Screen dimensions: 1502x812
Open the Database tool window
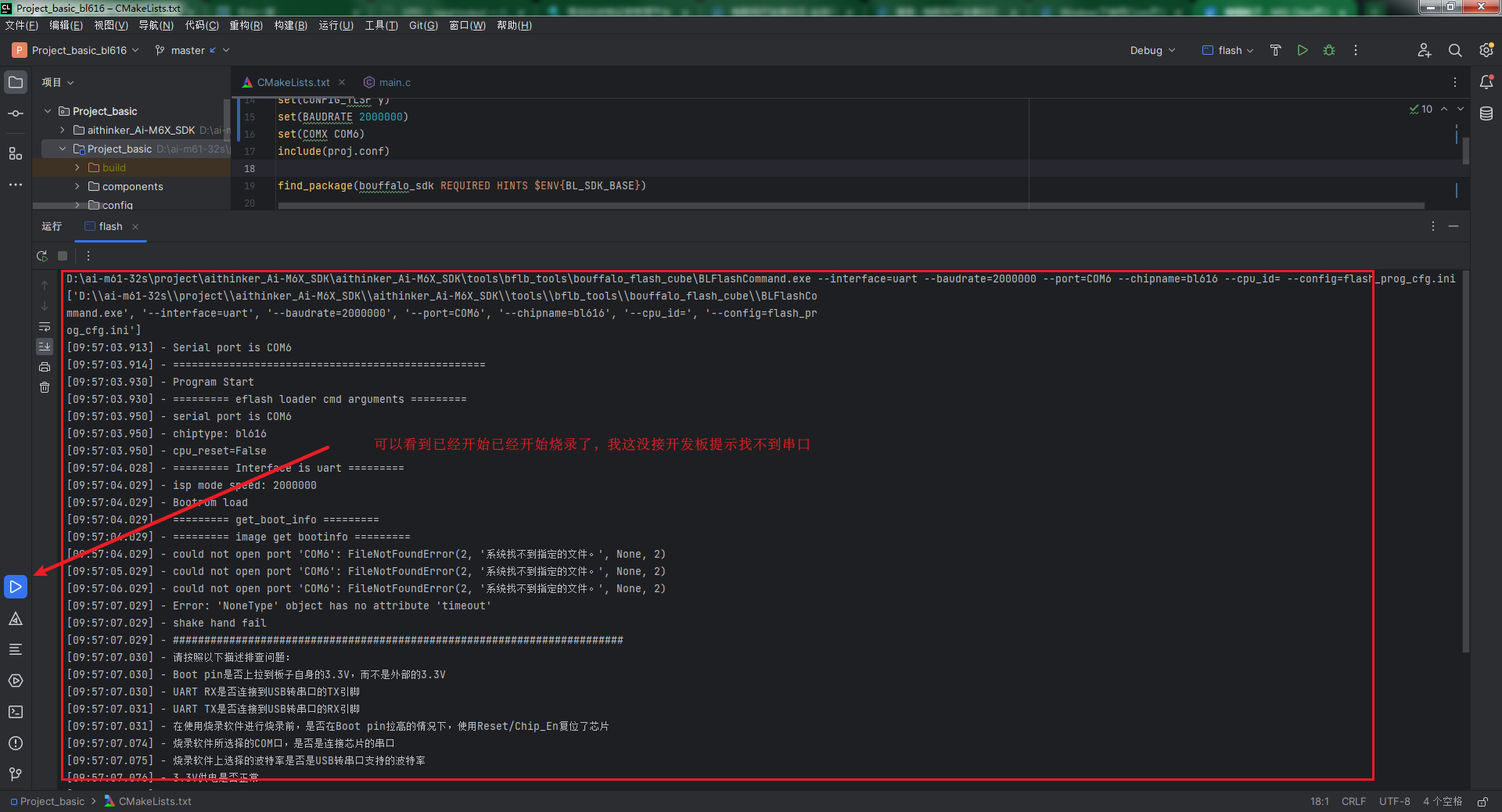point(1486,113)
